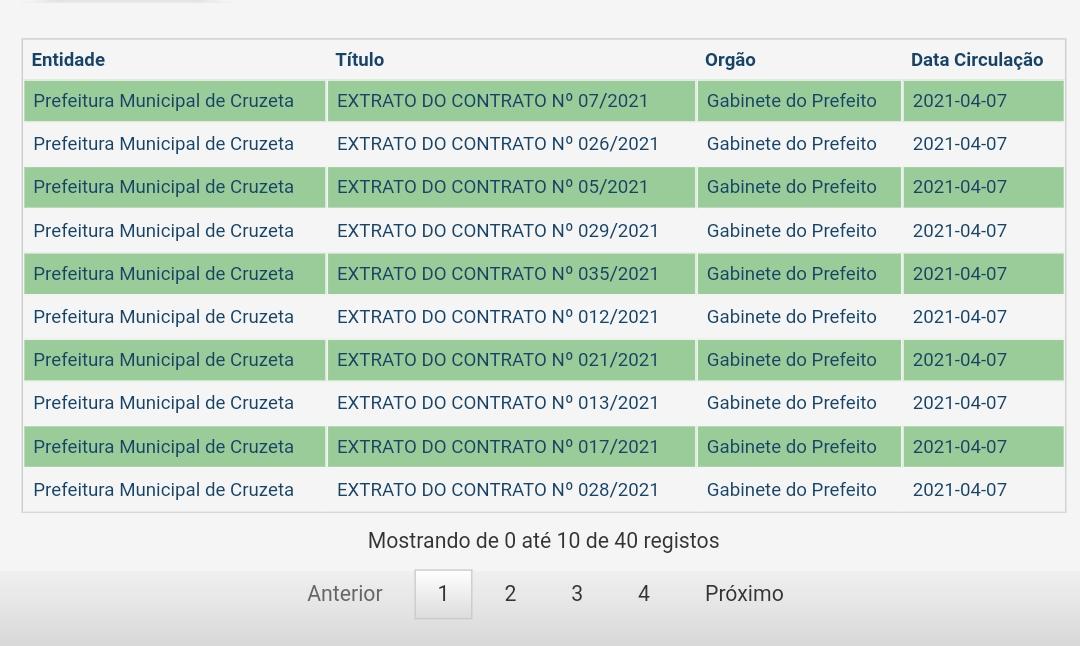
Task: Open EXTRATO DO CONTRATO Nº 026/2021
Action: click(497, 144)
